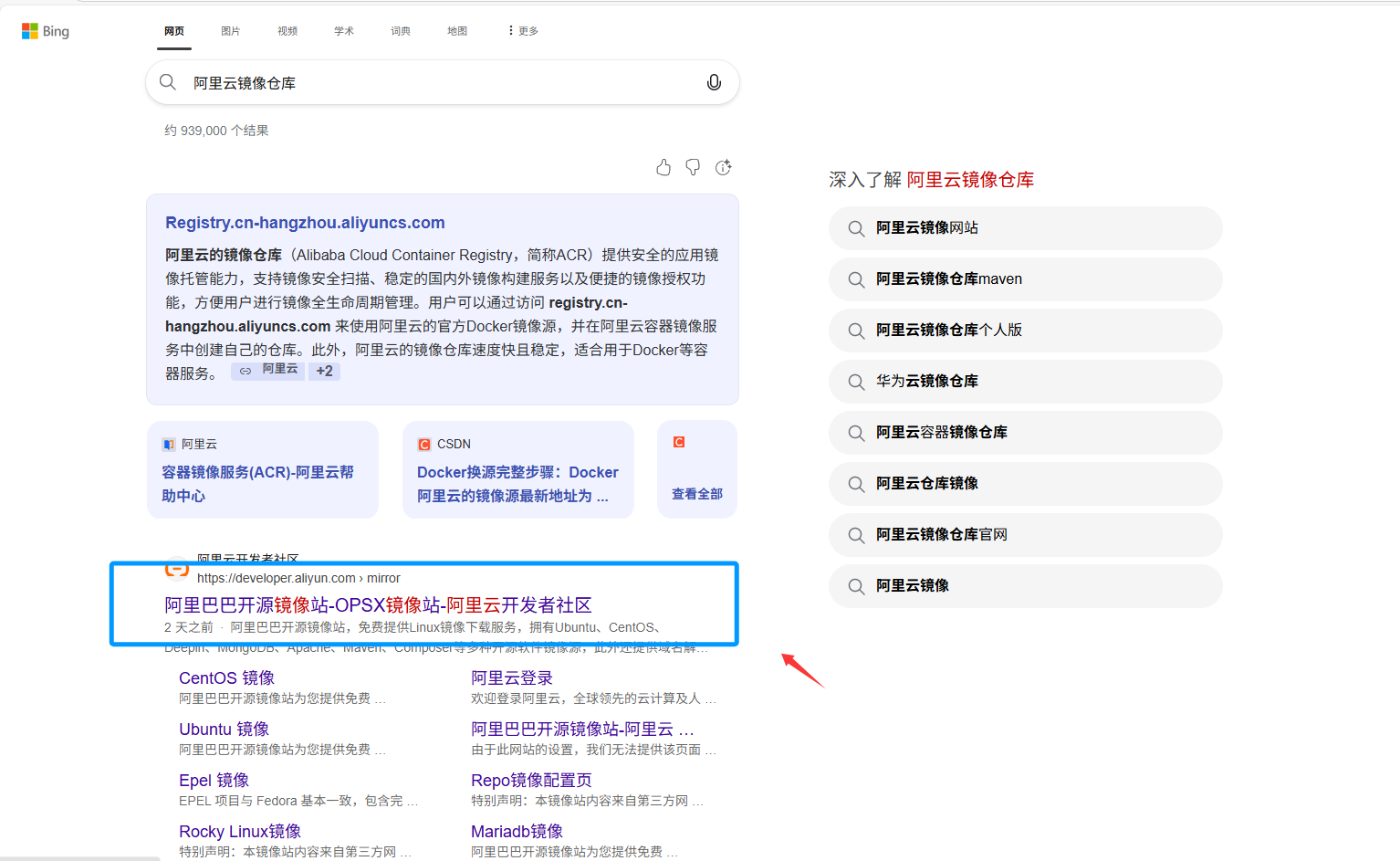Screen dimensions: 1400x861
Task: Select related search 阿里云容器镜像仓库
Action: (1026, 433)
